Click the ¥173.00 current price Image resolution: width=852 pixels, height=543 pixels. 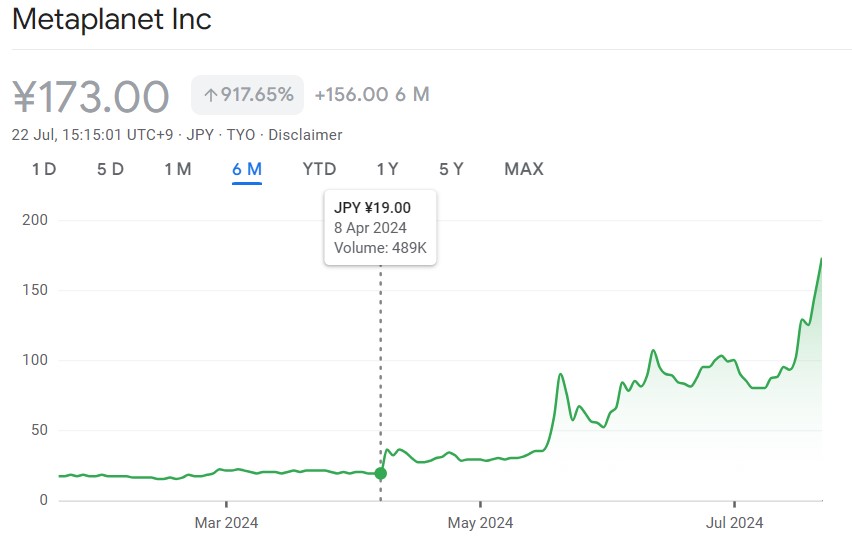click(x=91, y=97)
